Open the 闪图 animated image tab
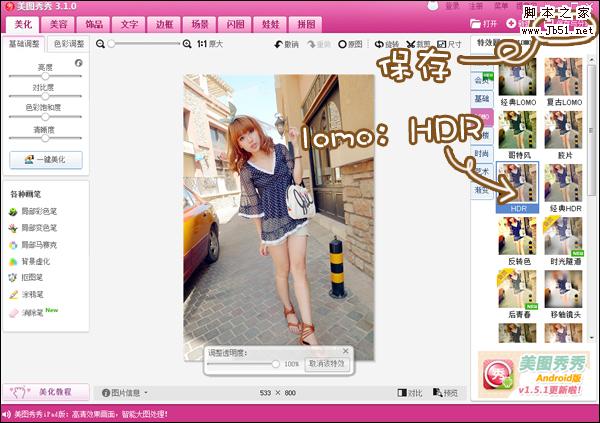The width and height of the screenshot is (600, 423). tap(235, 24)
